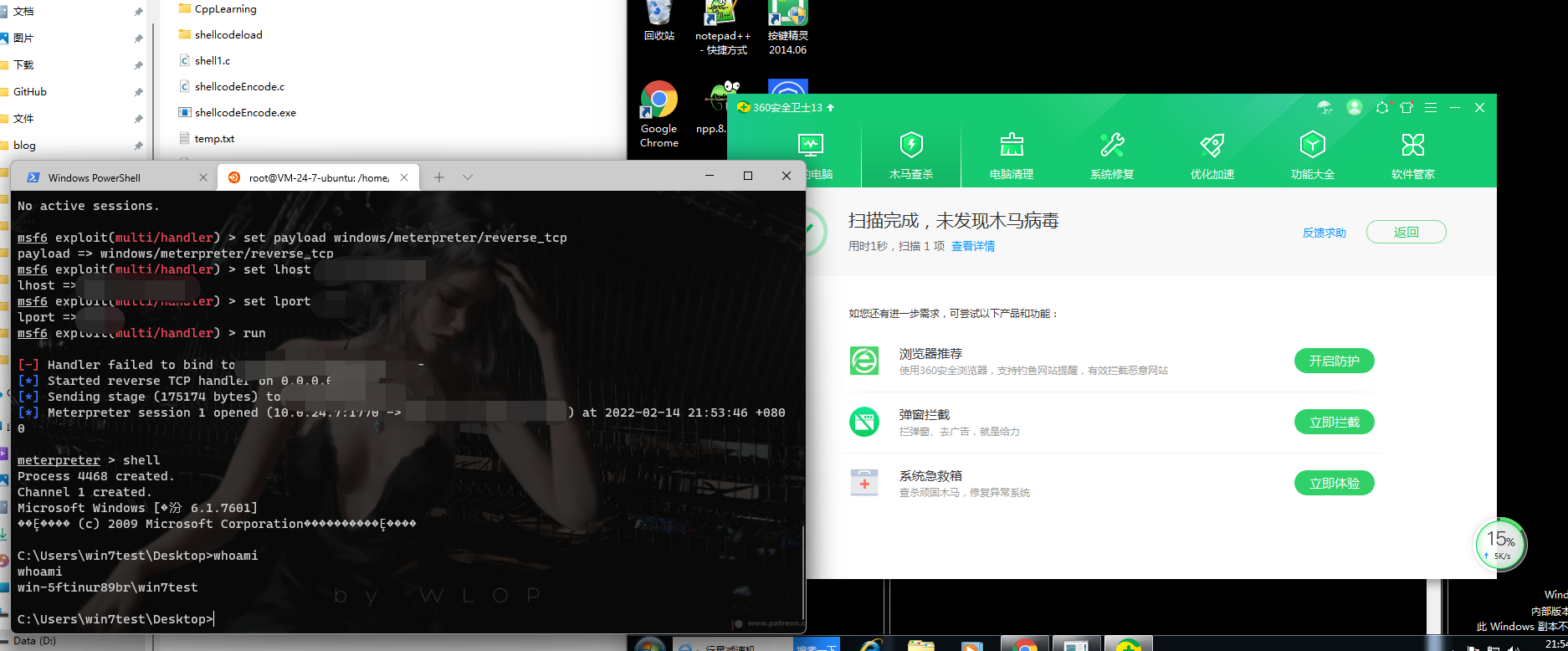Screen dimensions: 1568x651
Task: Click the 15% acceleration ball widget
Action: pos(1501,545)
